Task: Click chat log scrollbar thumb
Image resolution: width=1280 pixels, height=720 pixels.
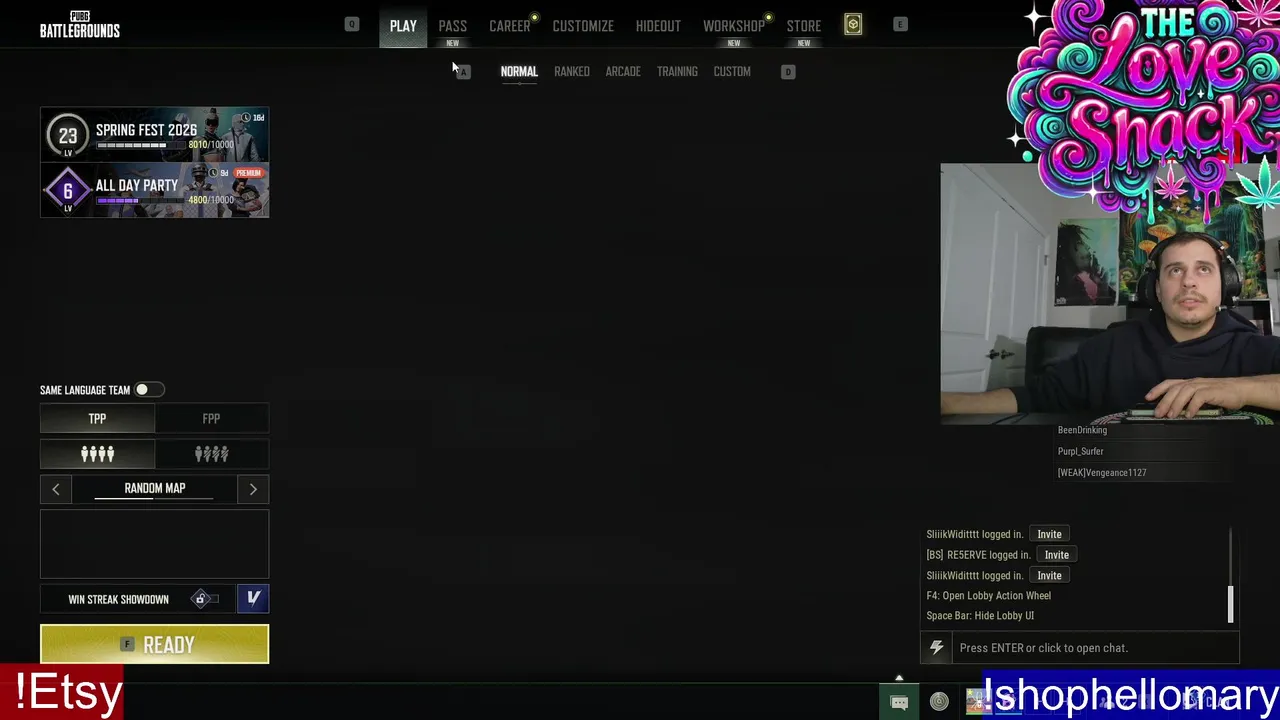Action: point(1230,604)
